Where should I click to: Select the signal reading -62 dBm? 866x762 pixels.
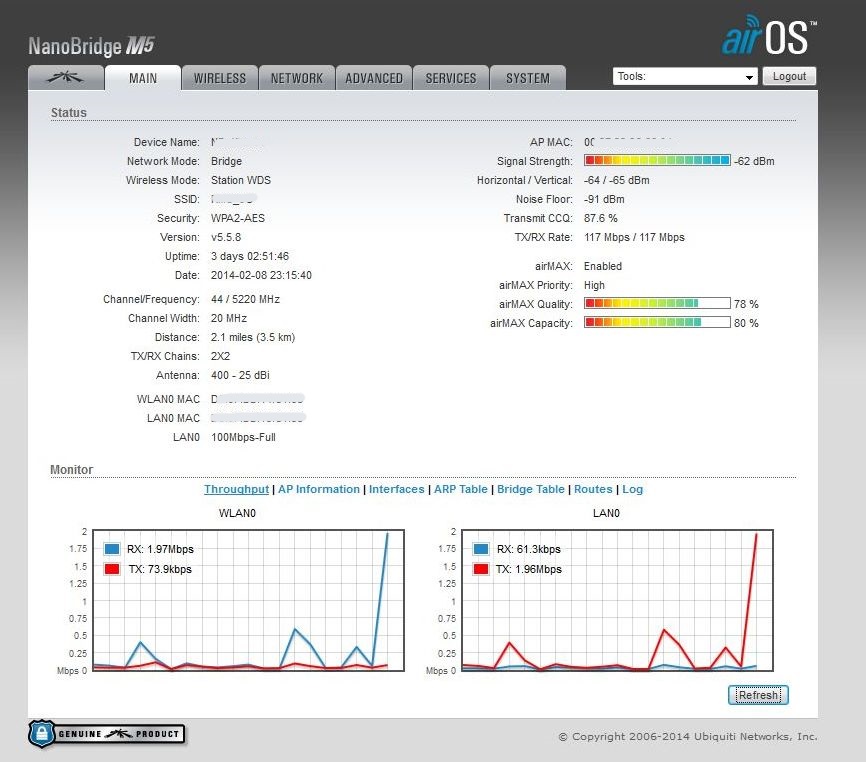tap(754, 161)
